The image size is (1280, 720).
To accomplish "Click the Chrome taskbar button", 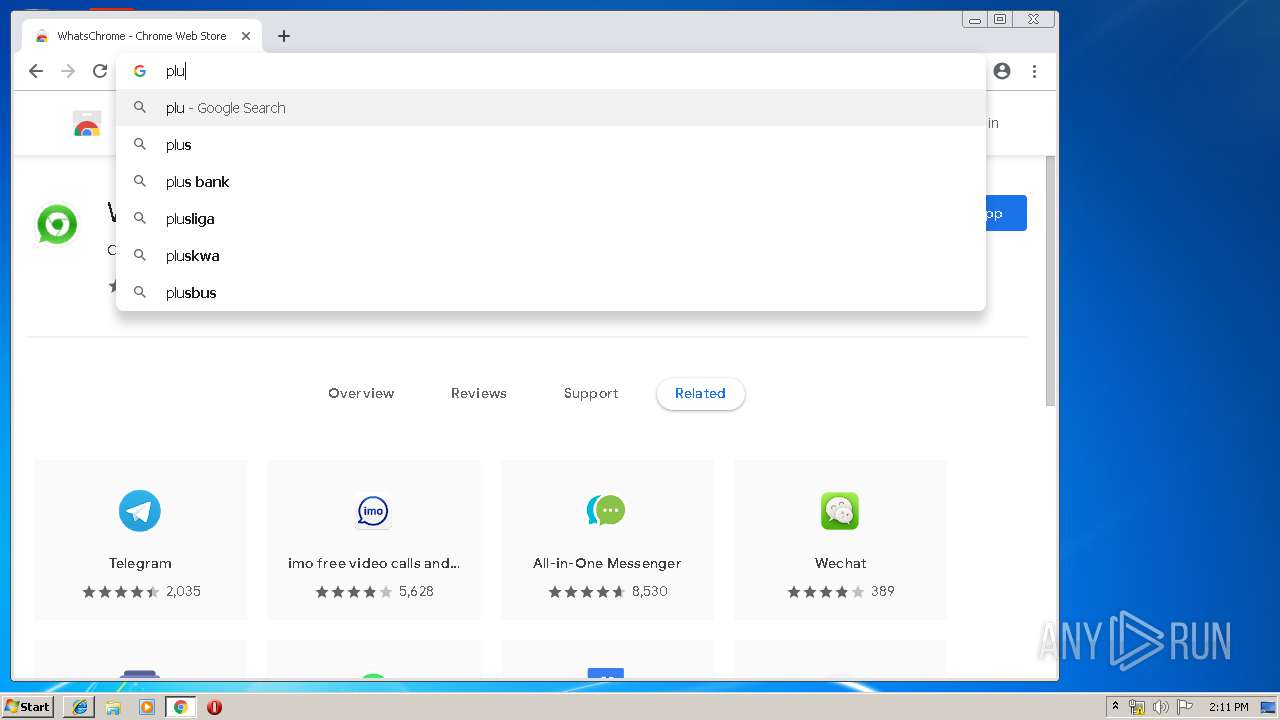I will [181, 707].
